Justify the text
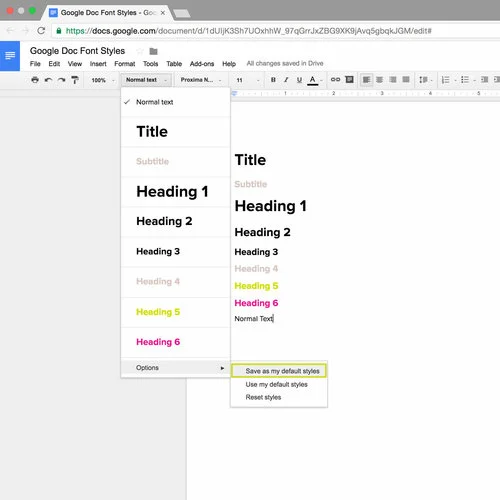500x500 pixels. pyautogui.click(x=406, y=80)
